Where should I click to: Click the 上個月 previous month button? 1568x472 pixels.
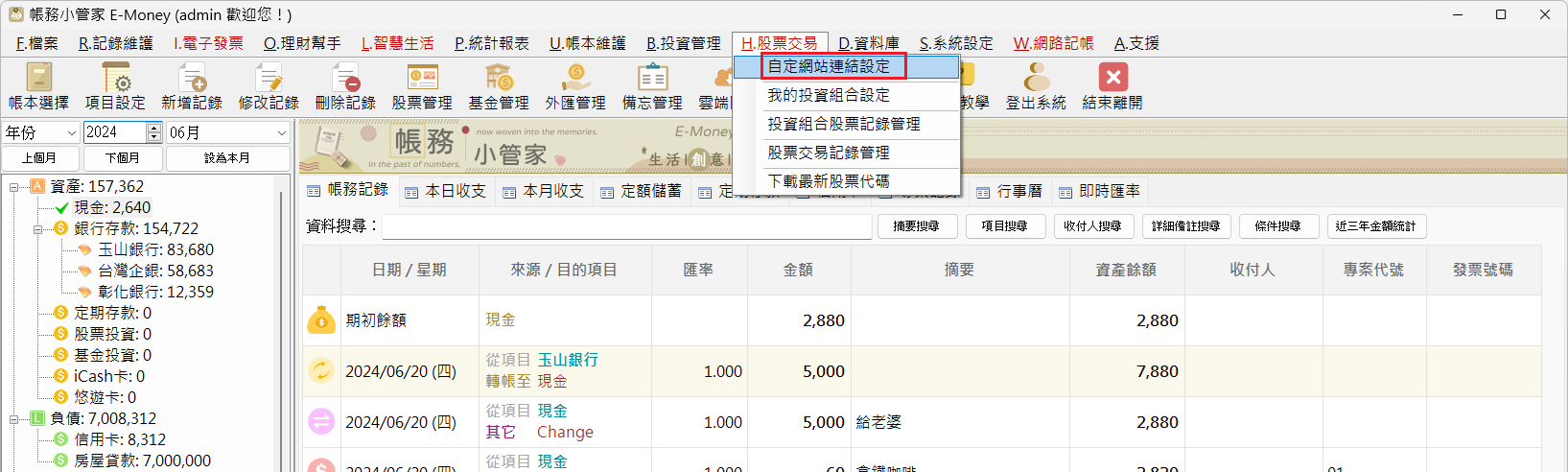coord(38,158)
